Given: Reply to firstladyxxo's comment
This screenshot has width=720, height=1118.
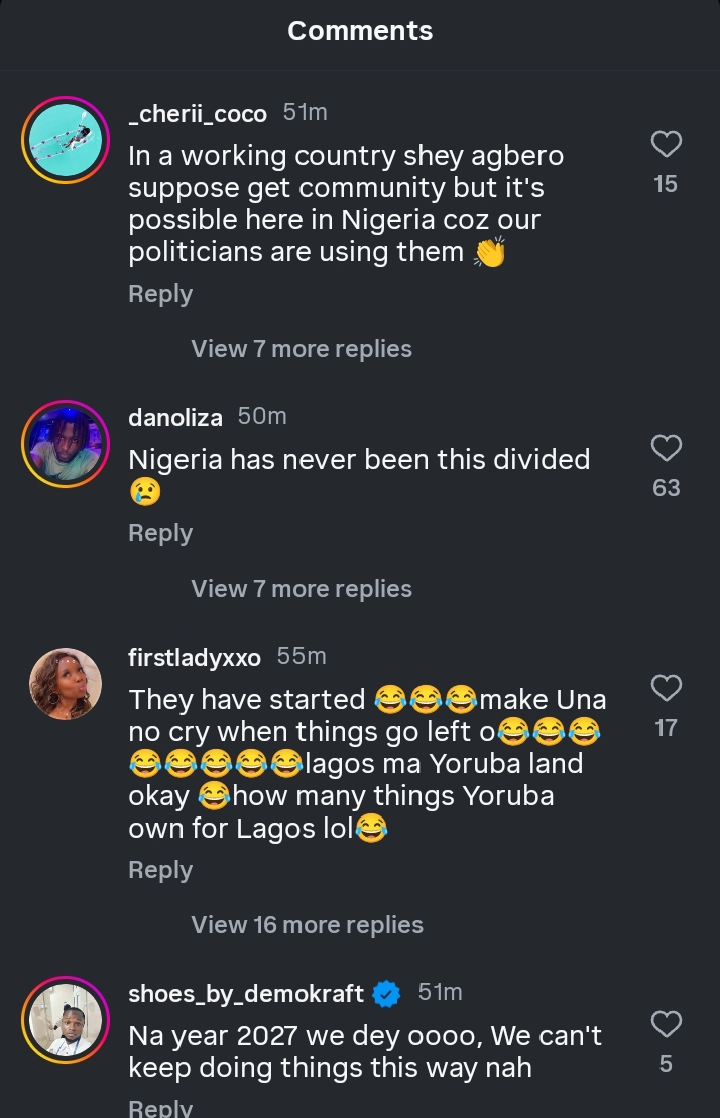Looking at the screenshot, I should click(x=160, y=870).
